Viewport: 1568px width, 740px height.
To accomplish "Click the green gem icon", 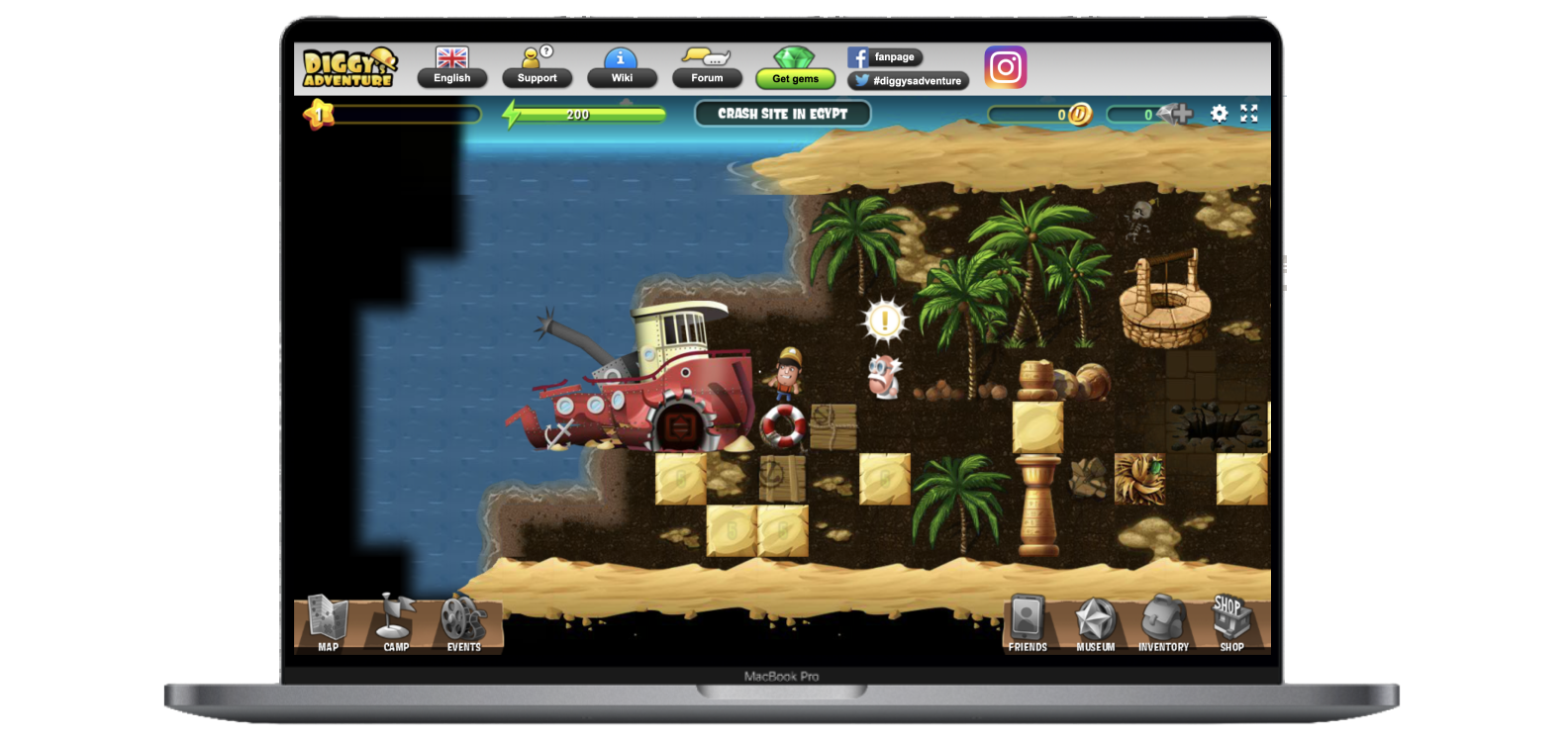I will [x=794, y=57].
